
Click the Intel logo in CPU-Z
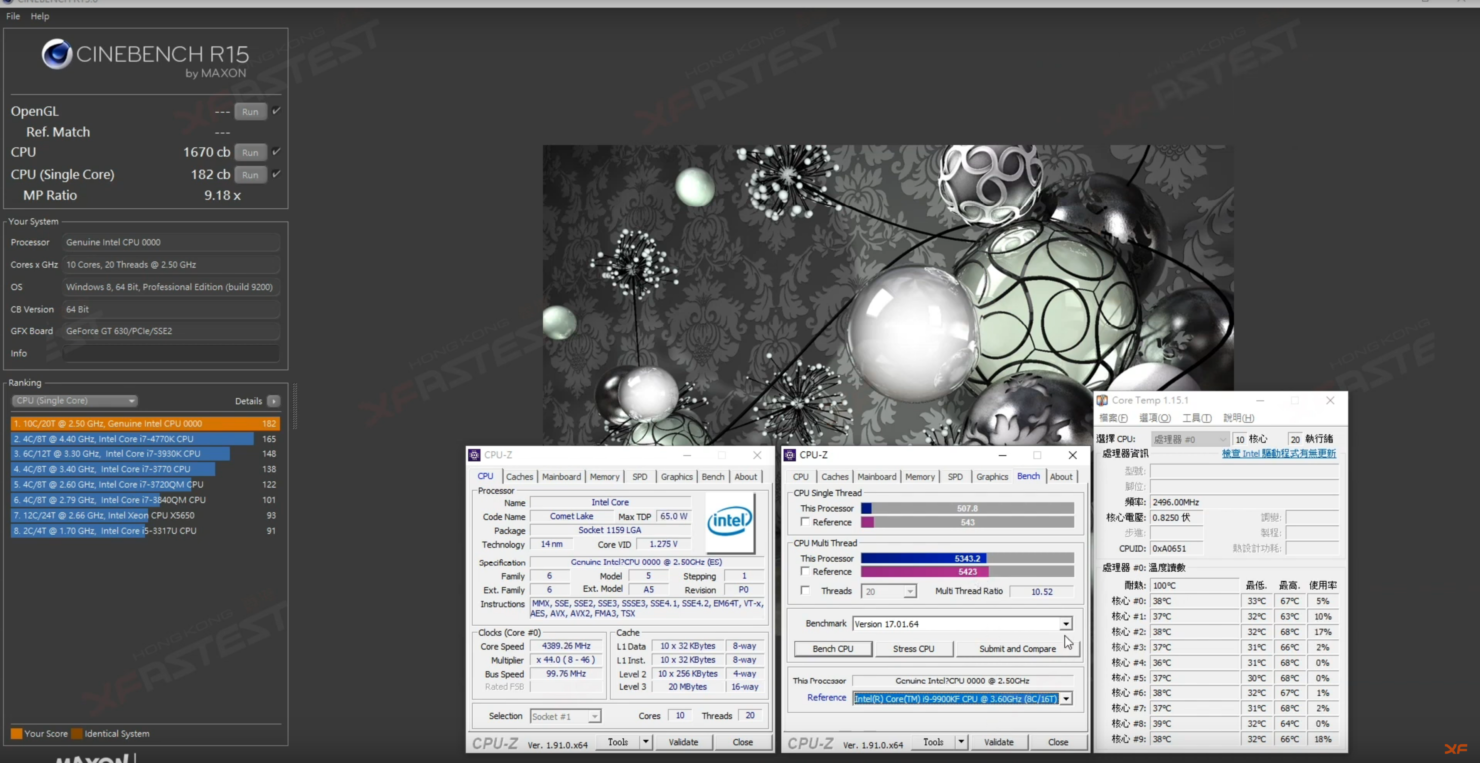click(729, 522)
